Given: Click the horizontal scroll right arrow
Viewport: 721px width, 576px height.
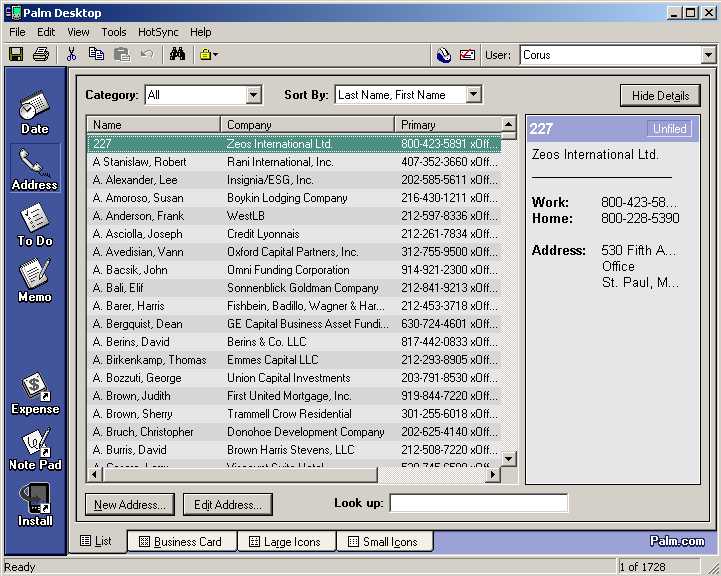Looking at the screenshot, I should 493,474.
